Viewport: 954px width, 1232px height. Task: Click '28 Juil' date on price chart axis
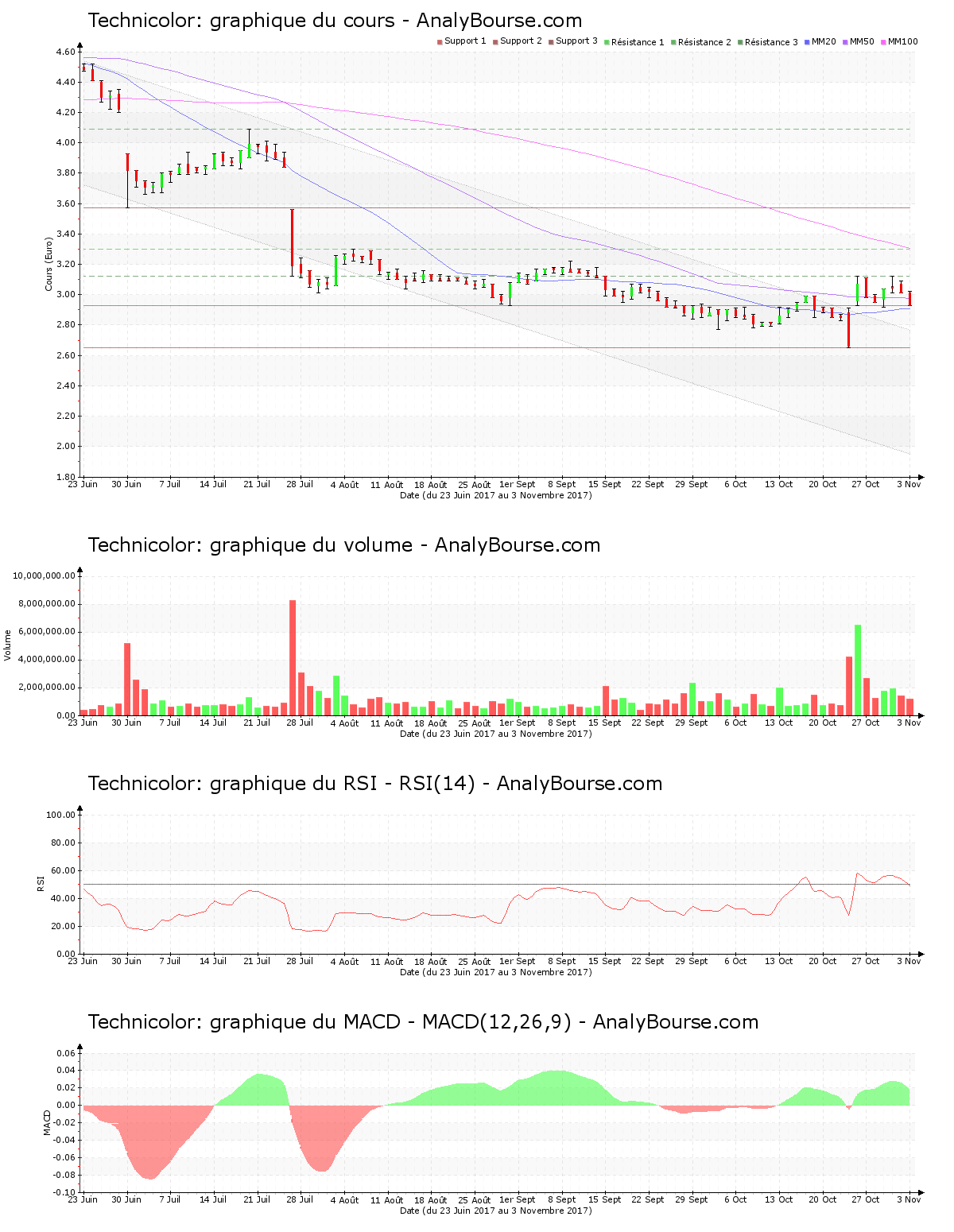[x=300, y=484]
